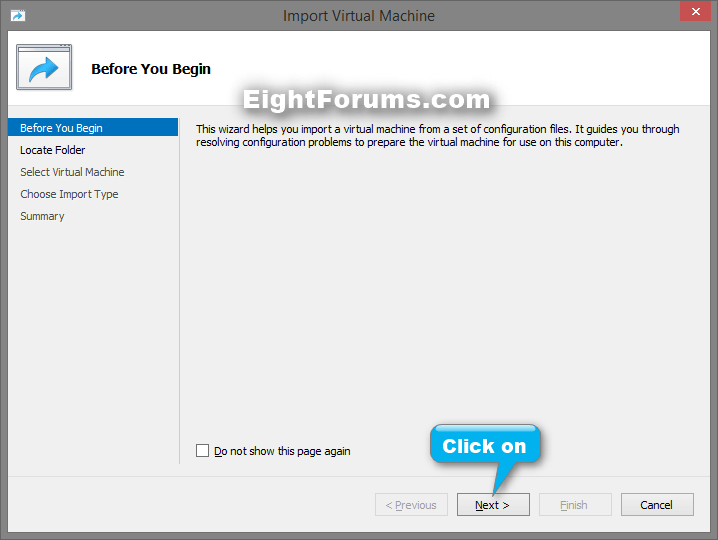Open the Choose Import Type step

pyautogui.click(x=69, y=194)
